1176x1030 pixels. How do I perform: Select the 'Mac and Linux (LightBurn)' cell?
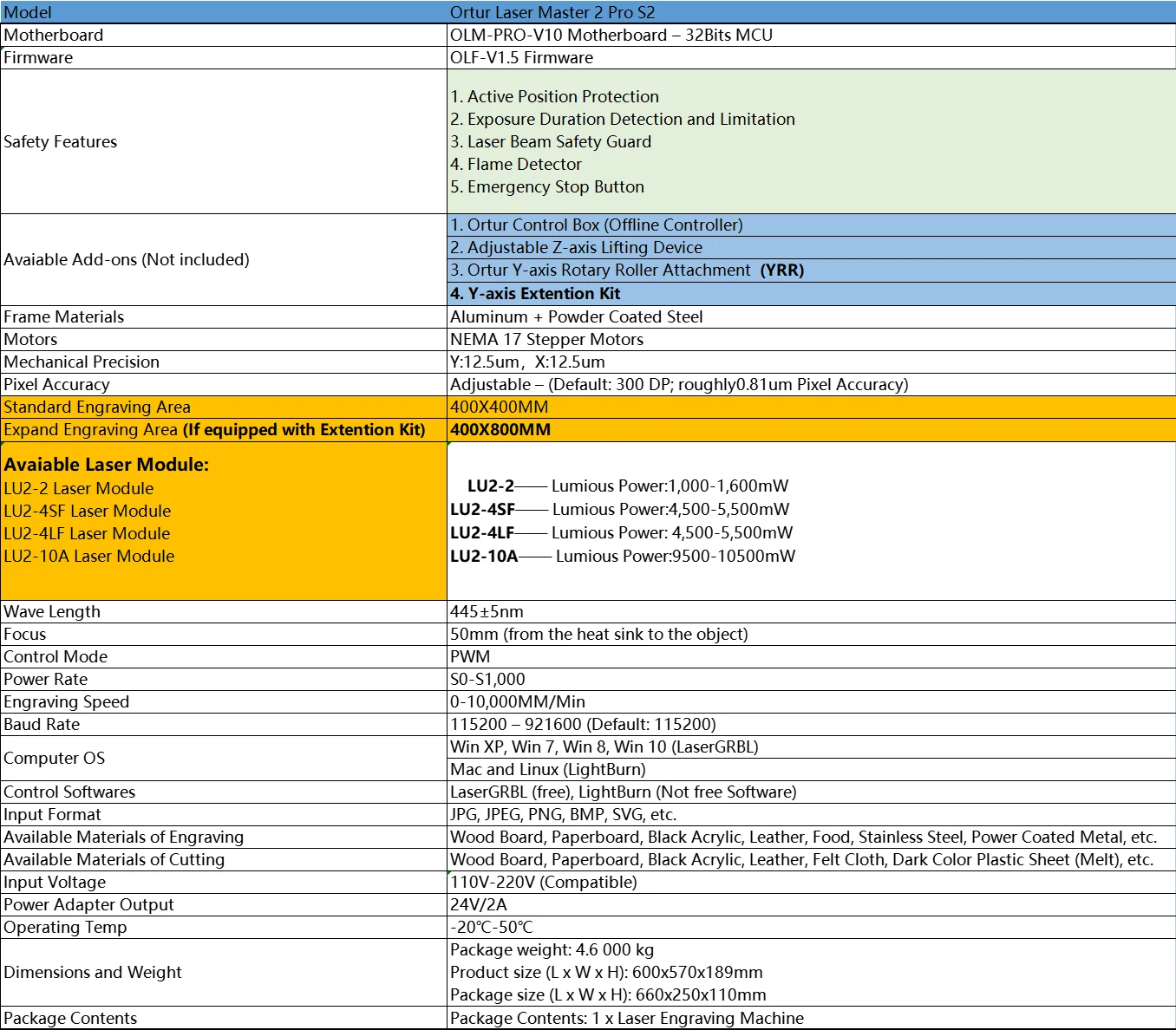811,769
